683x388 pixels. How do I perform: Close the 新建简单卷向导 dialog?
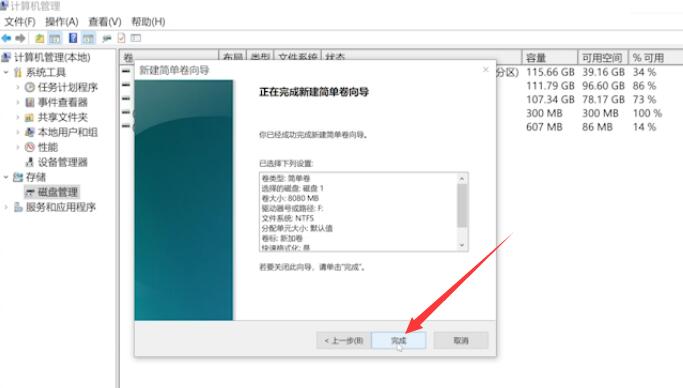486,70
